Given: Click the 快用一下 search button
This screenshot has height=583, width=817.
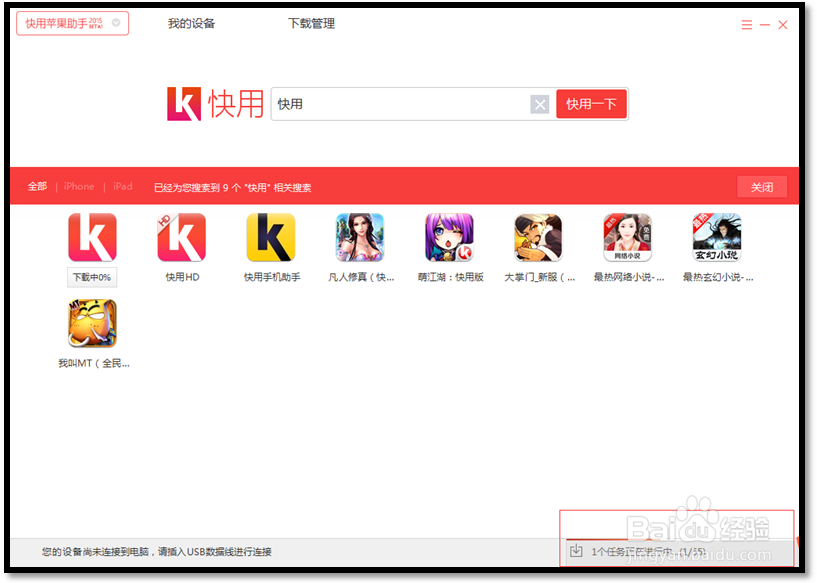Looking at the screenshot, I should (x=591, y=103).
